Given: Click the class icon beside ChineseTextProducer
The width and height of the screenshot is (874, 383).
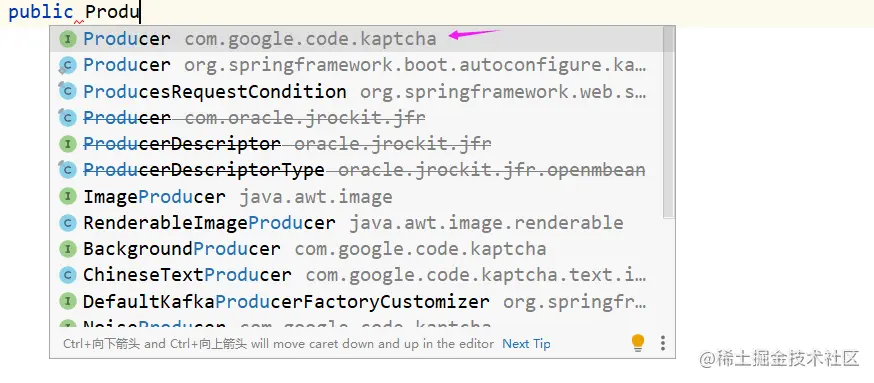Looking at the screenshot, I should pyautogui.click(x=67, y=275).
